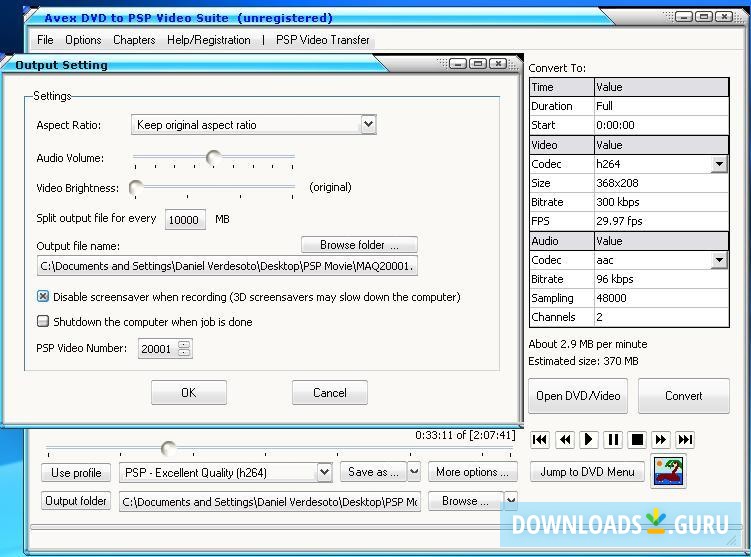Open the Options menu
The image size is (751, 557).
pos(83,40)
